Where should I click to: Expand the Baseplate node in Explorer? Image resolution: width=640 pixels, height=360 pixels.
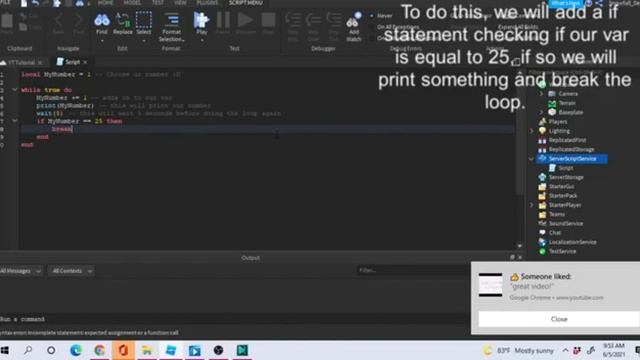pos(542,112)
